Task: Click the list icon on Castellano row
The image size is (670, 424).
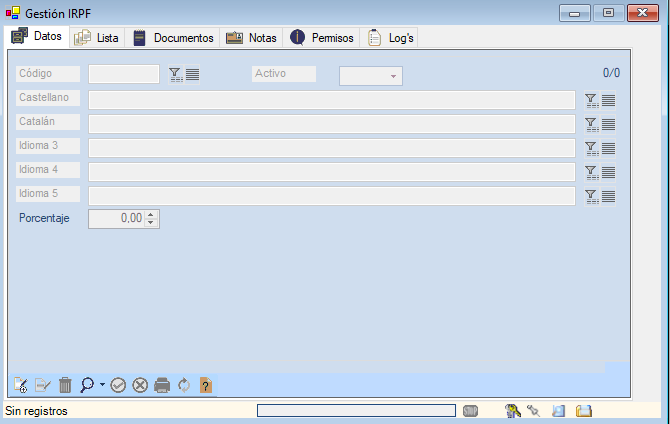Action: [608, 100]
